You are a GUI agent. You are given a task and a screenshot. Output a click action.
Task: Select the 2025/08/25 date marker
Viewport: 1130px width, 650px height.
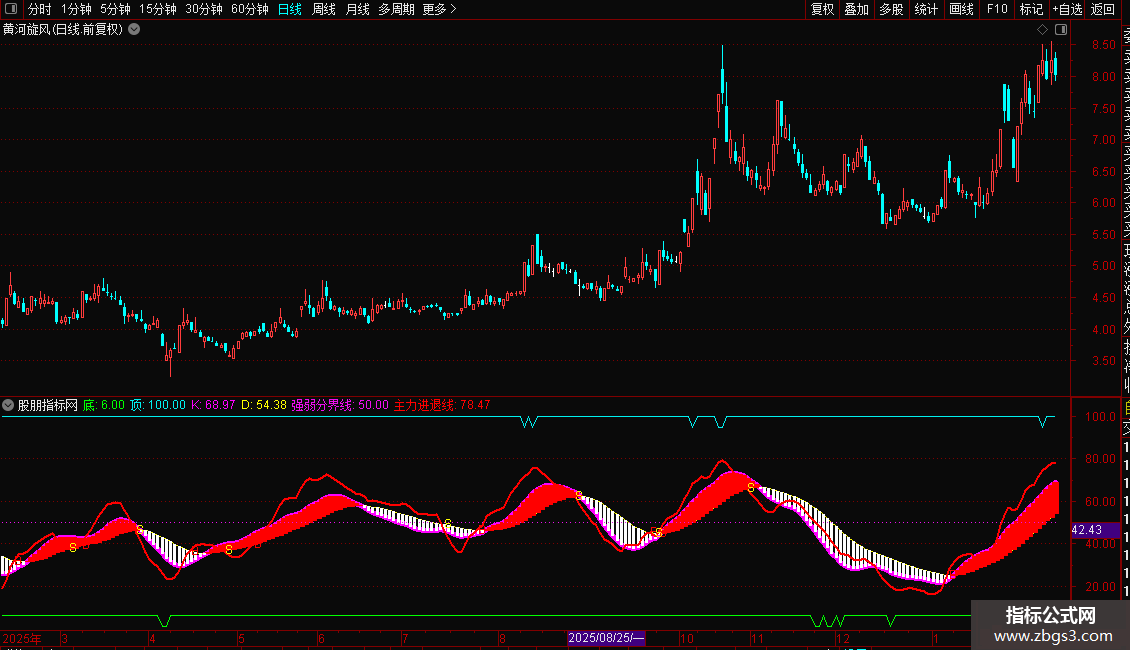click(x=605, y=638)
